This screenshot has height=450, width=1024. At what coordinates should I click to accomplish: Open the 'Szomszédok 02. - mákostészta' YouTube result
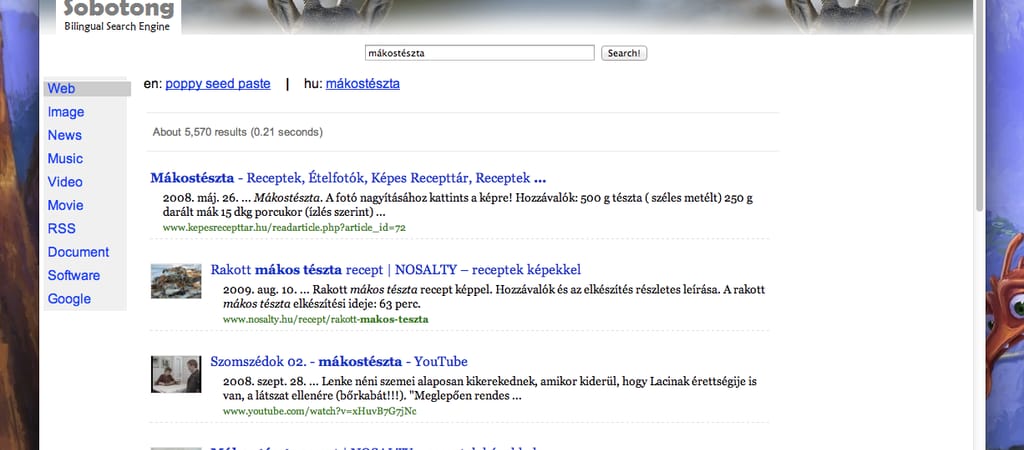[x=339, y=362]
